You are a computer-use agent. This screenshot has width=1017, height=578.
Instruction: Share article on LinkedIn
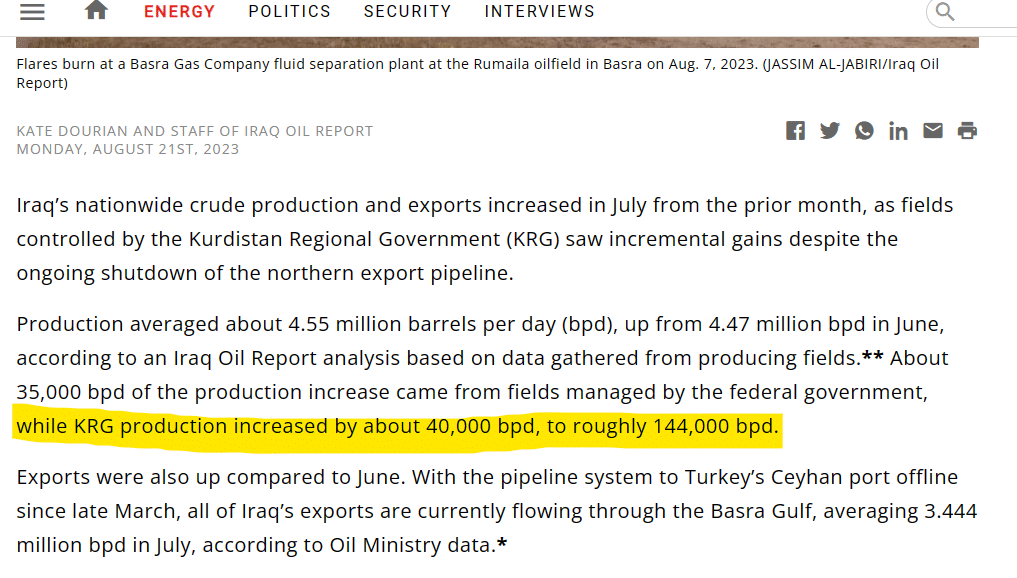pos(898,131)
